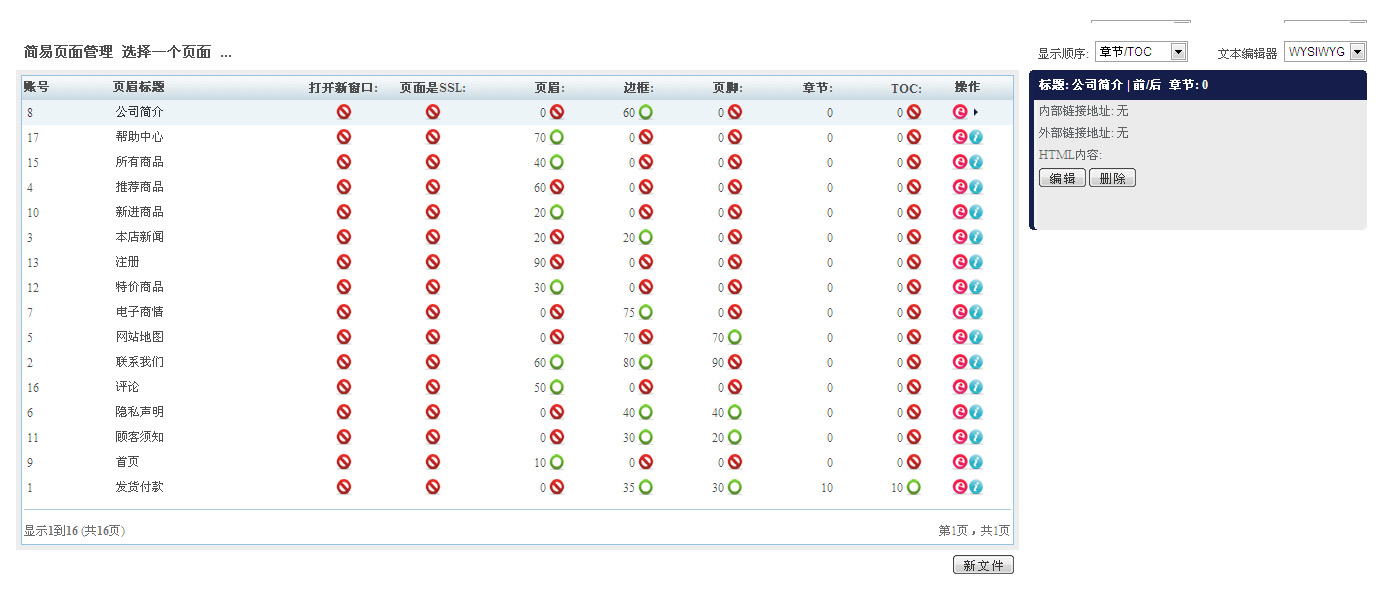Screen dimensions: 1383x602
Task: Click the edit icon for 发货付款
Action: pyautogui.click(x=960, y=487)
